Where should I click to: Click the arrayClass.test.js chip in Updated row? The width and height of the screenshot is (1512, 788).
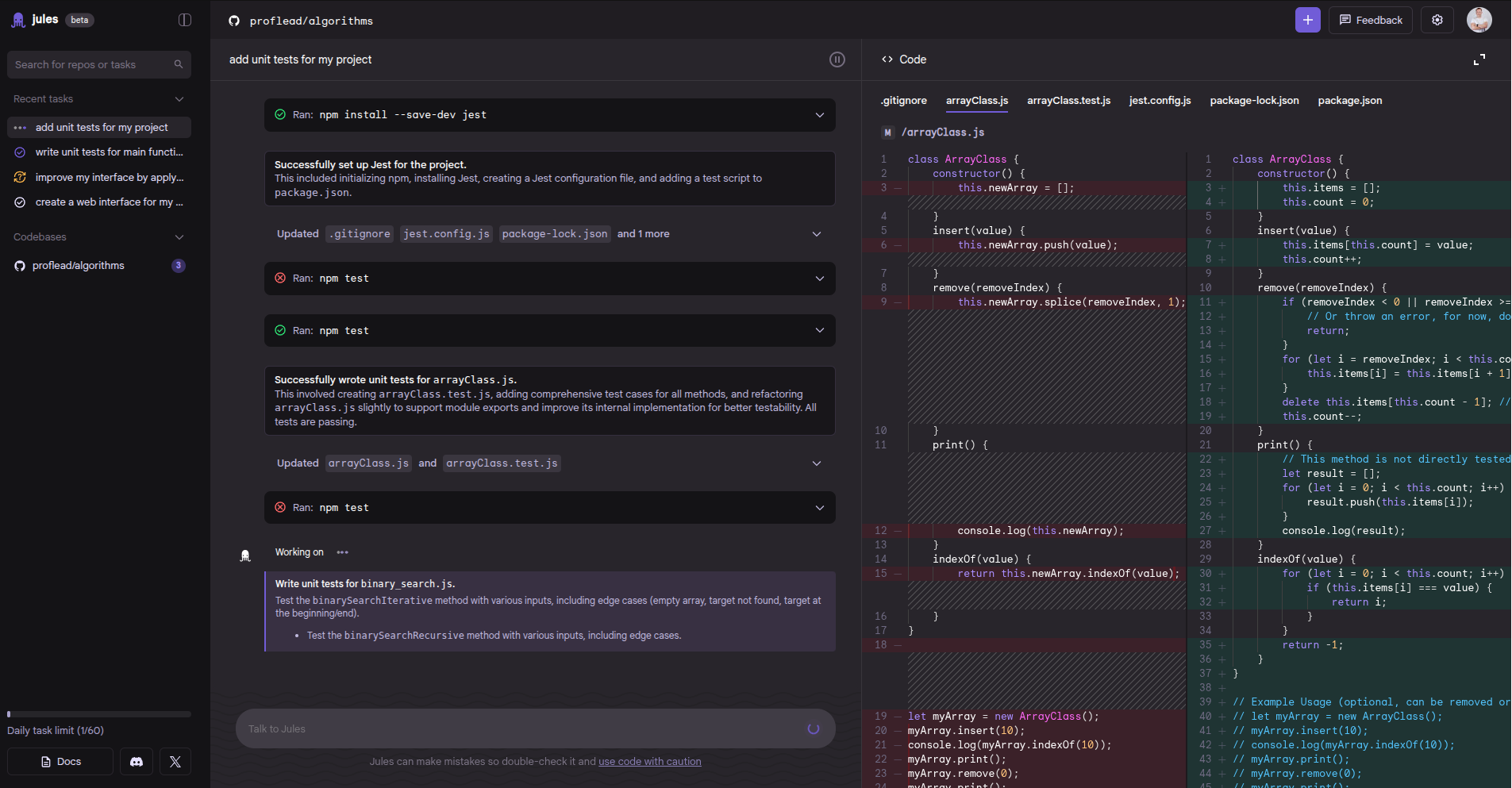pyautogui.click(x=502, y=463)
